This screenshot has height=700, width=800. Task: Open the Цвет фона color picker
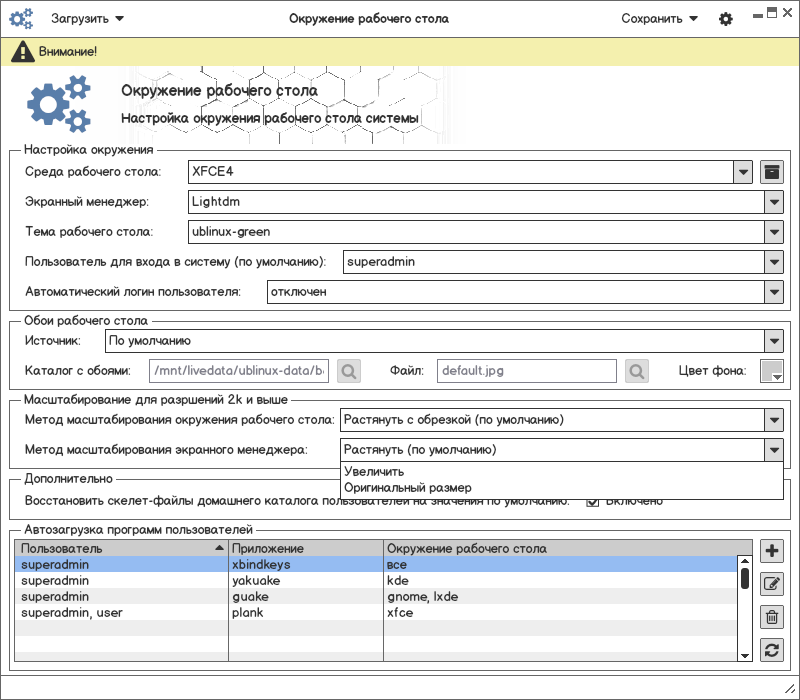pos(771,371)
